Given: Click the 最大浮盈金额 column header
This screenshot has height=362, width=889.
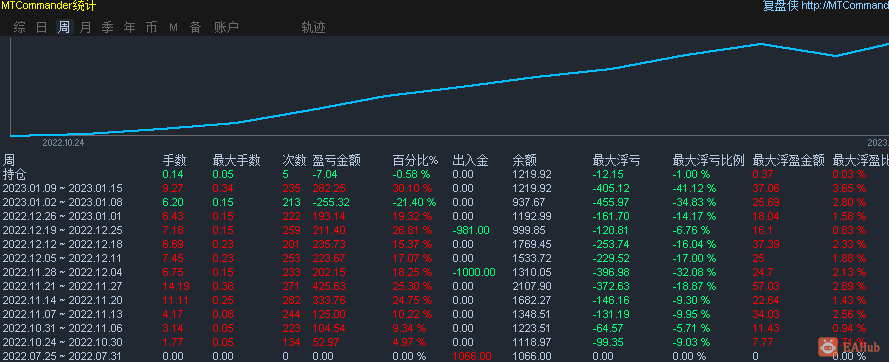Looking at the screenshot, I should coord(788,161).
